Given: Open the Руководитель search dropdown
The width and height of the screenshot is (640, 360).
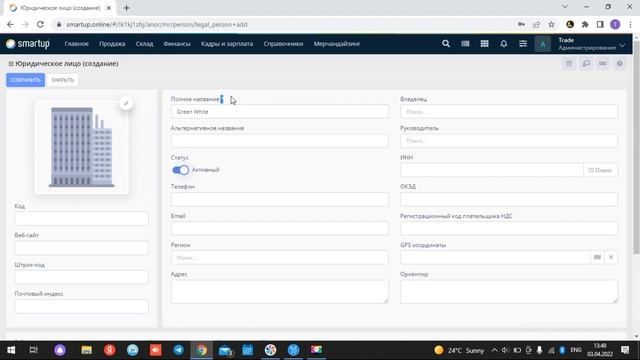Looking at the screenshot, I should 509,141.
